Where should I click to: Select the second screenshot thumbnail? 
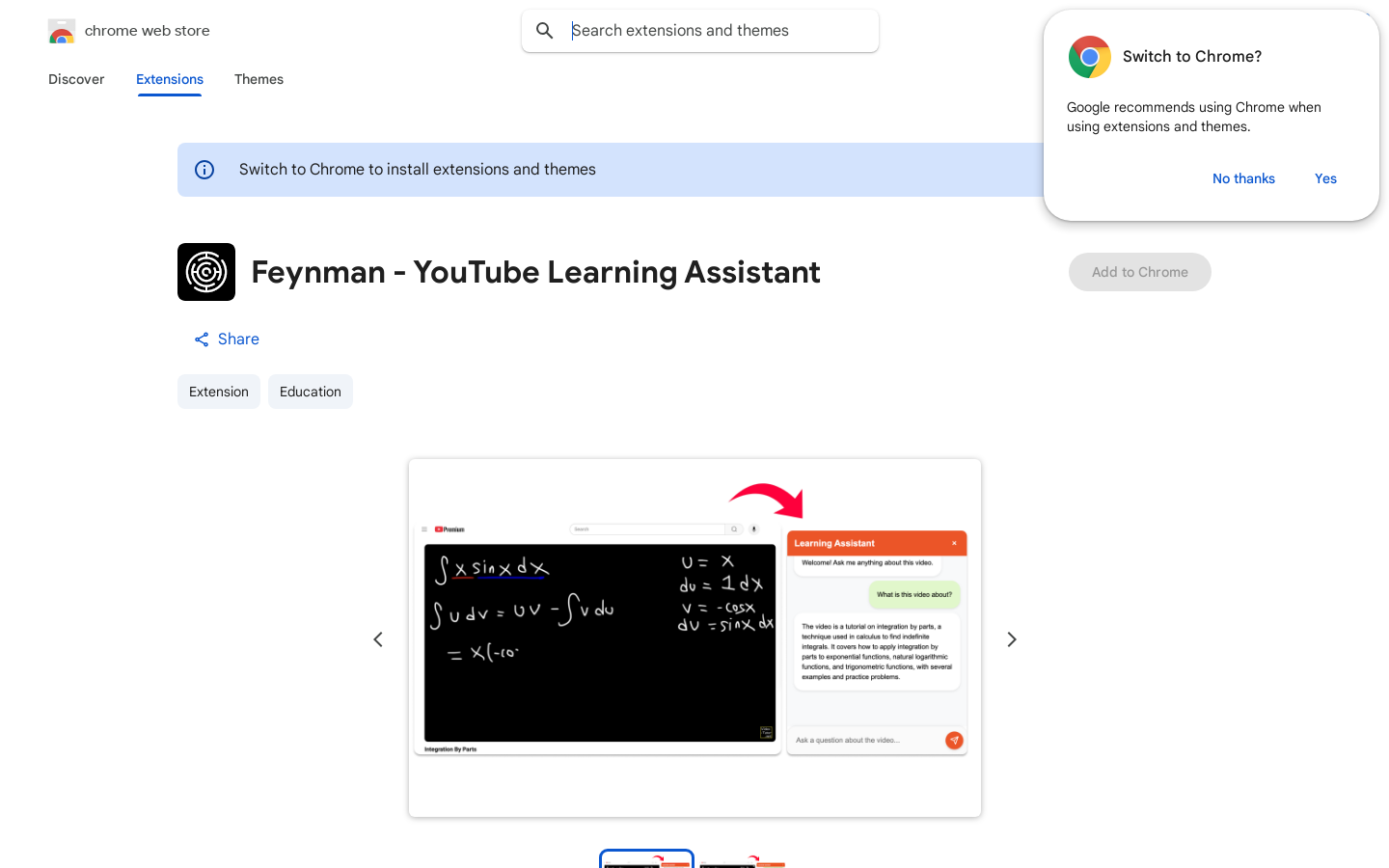pyautogui.click(x=743, y=859)
